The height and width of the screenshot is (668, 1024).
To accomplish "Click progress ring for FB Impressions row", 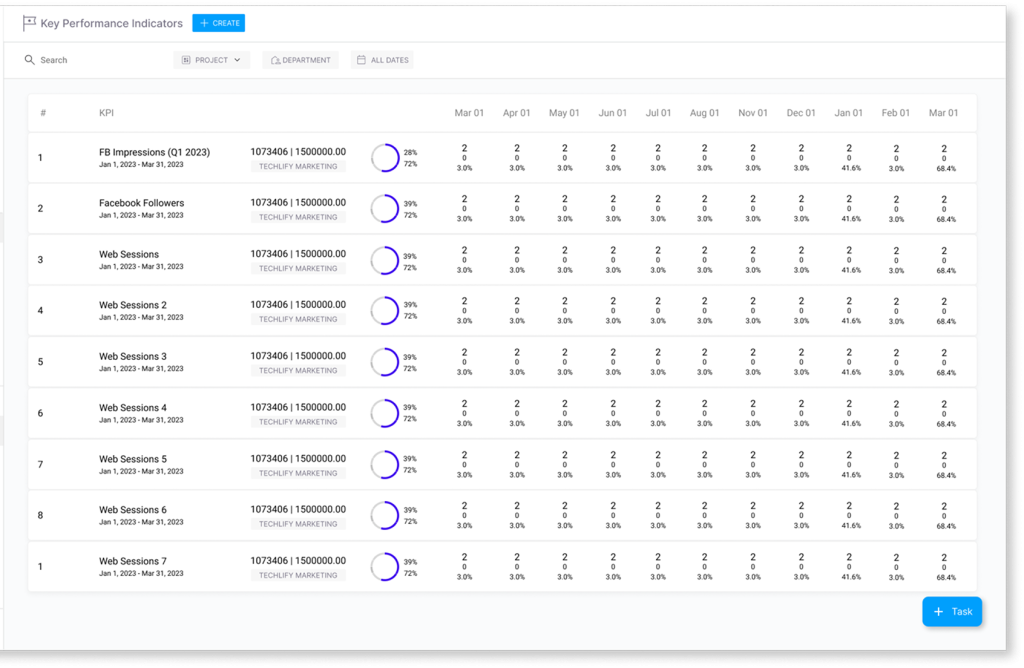I will pos(384,158).
